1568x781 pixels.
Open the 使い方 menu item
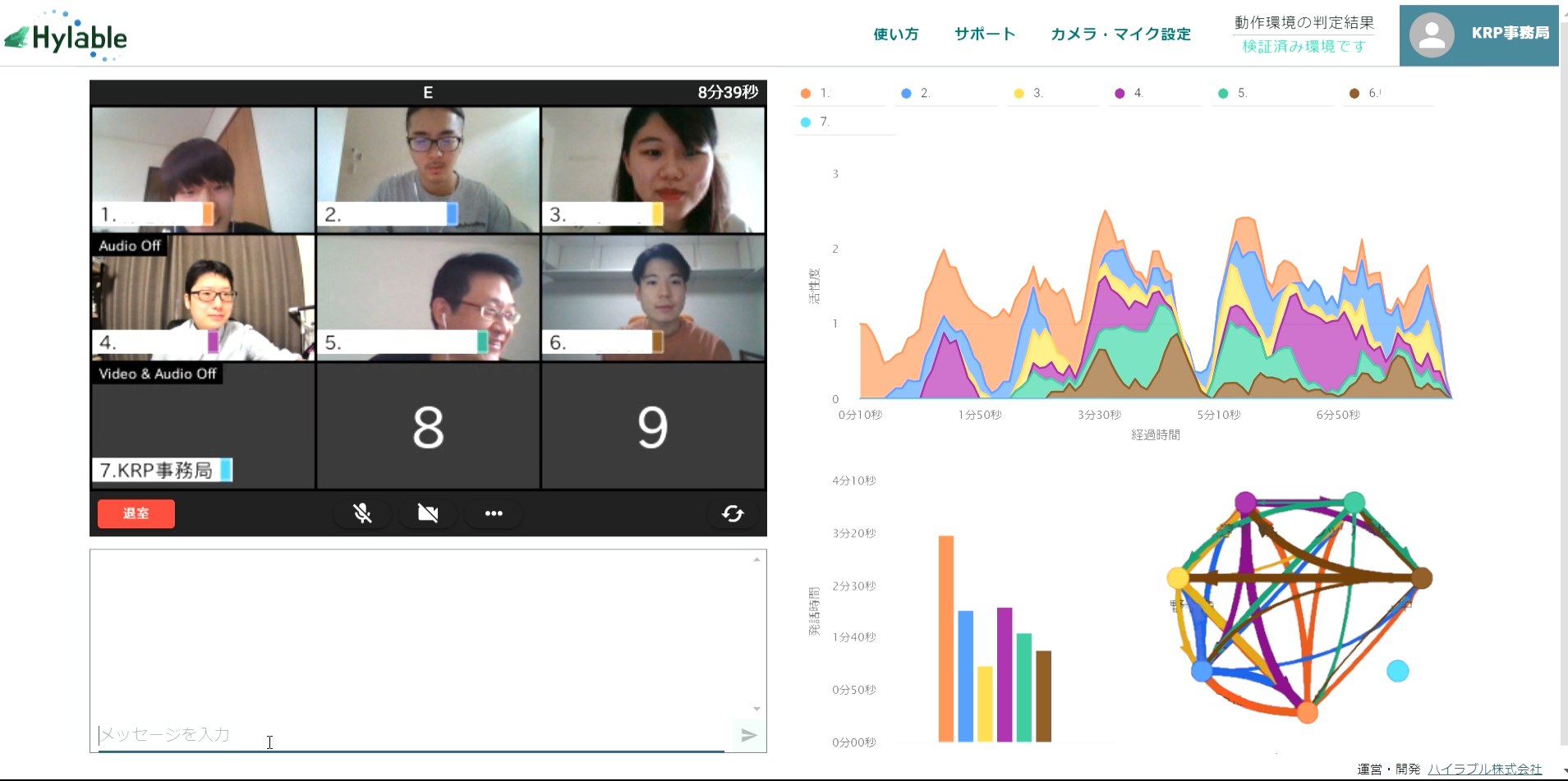point(895,34)
